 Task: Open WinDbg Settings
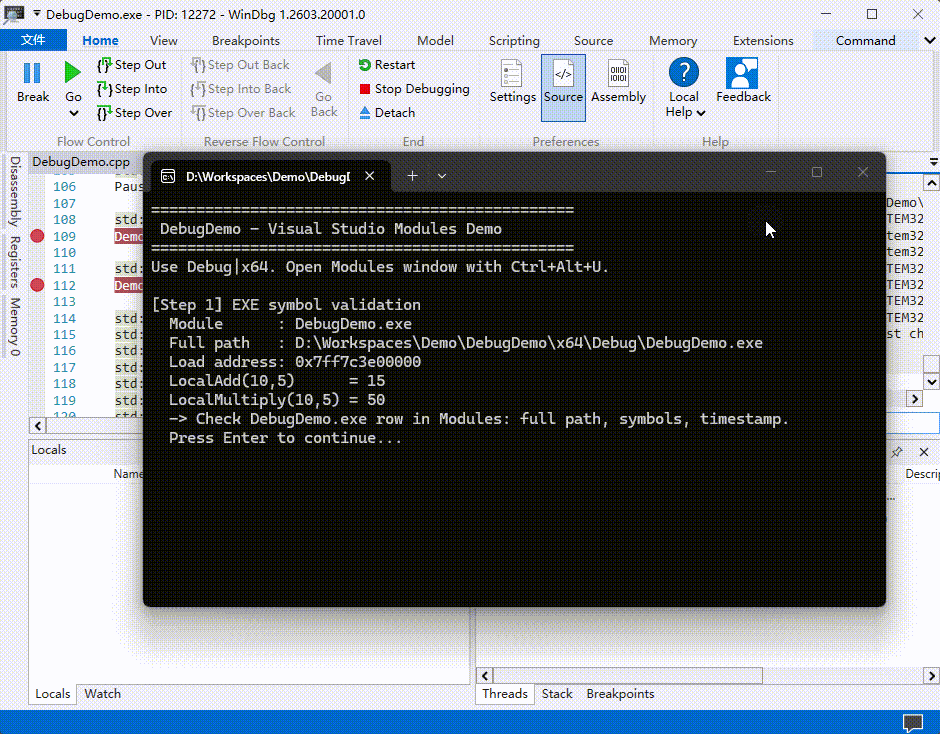(x=512, y=82)
